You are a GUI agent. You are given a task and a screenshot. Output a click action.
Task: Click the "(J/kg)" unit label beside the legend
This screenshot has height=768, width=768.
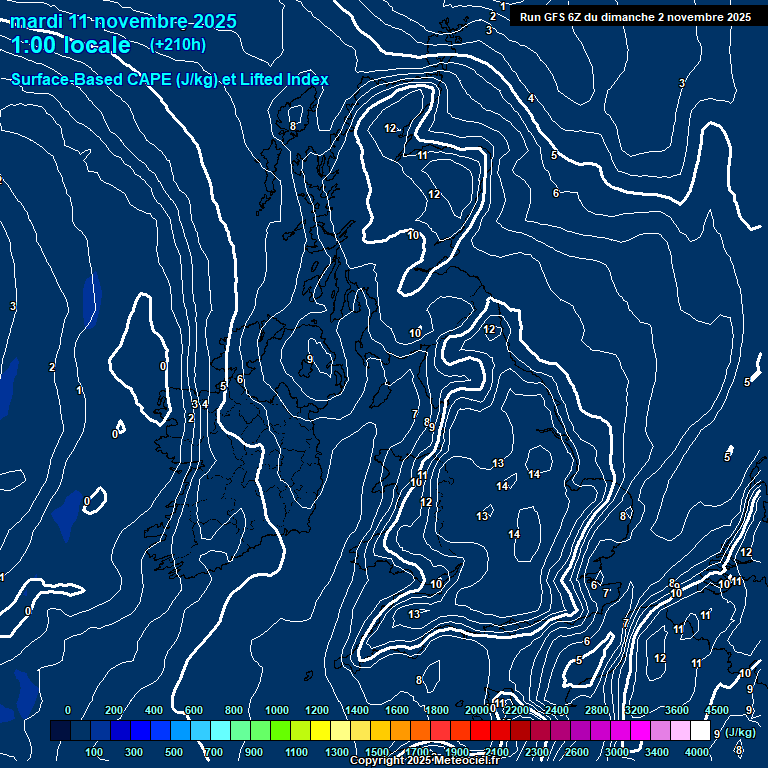click(739, 733)
